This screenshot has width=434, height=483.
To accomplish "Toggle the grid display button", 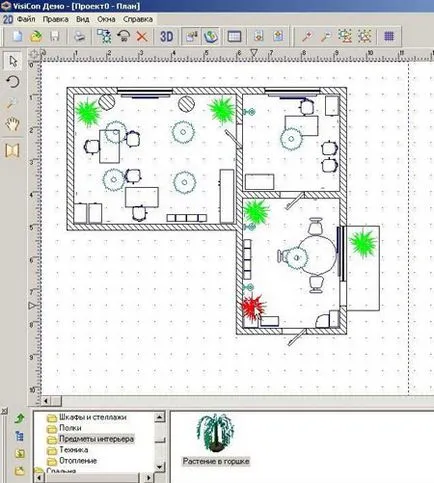I will pyautogui.click(x=389, y=36).
